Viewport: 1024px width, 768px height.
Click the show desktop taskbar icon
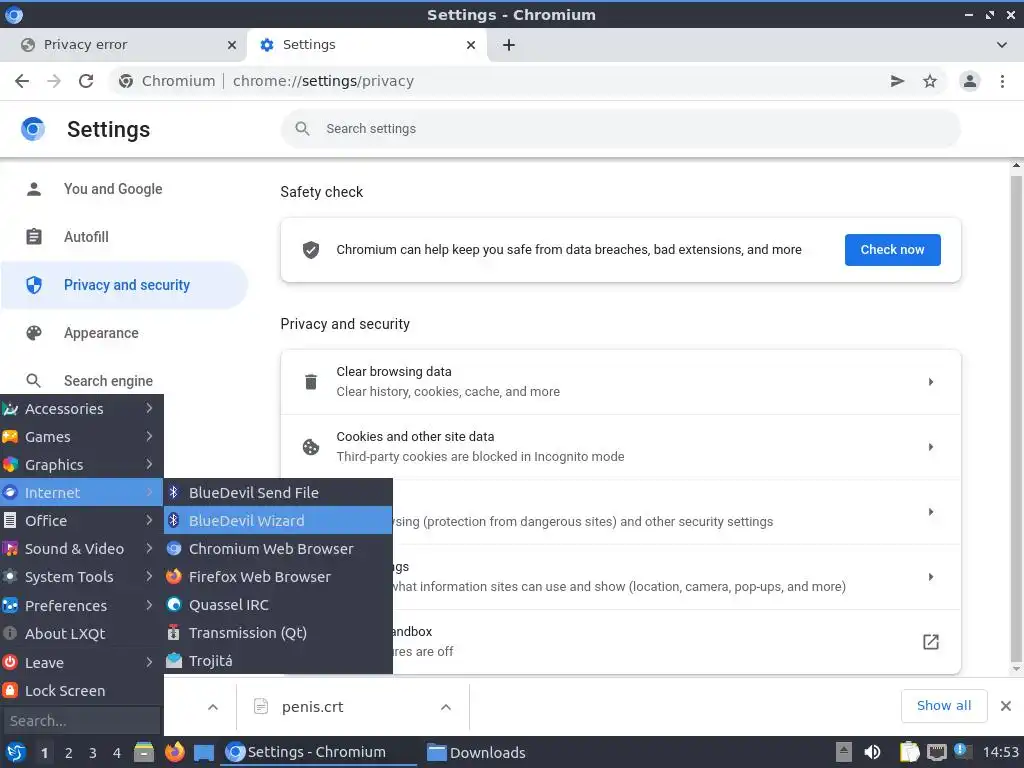click(204, 753)
